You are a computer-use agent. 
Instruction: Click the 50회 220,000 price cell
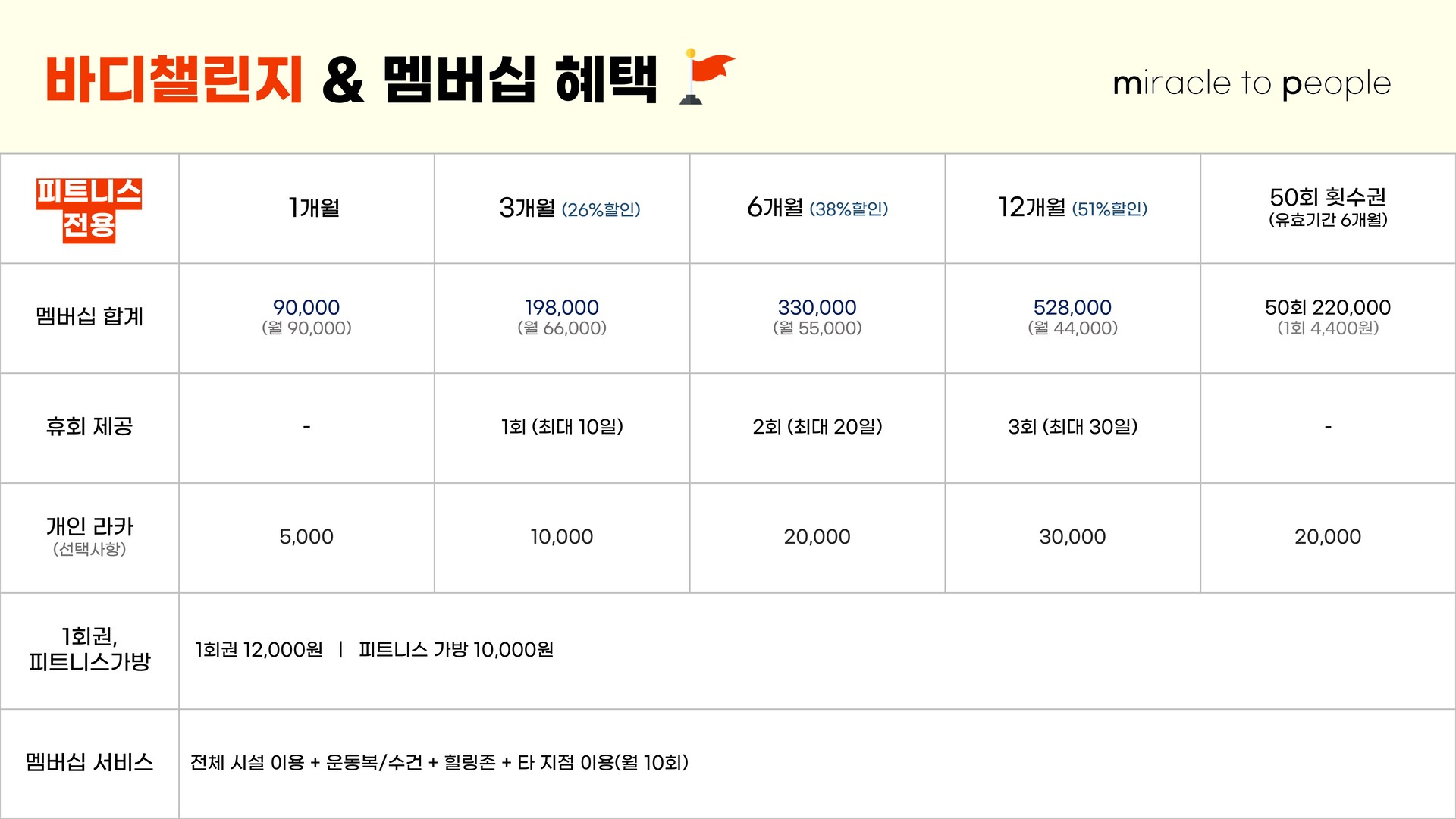1328,308
